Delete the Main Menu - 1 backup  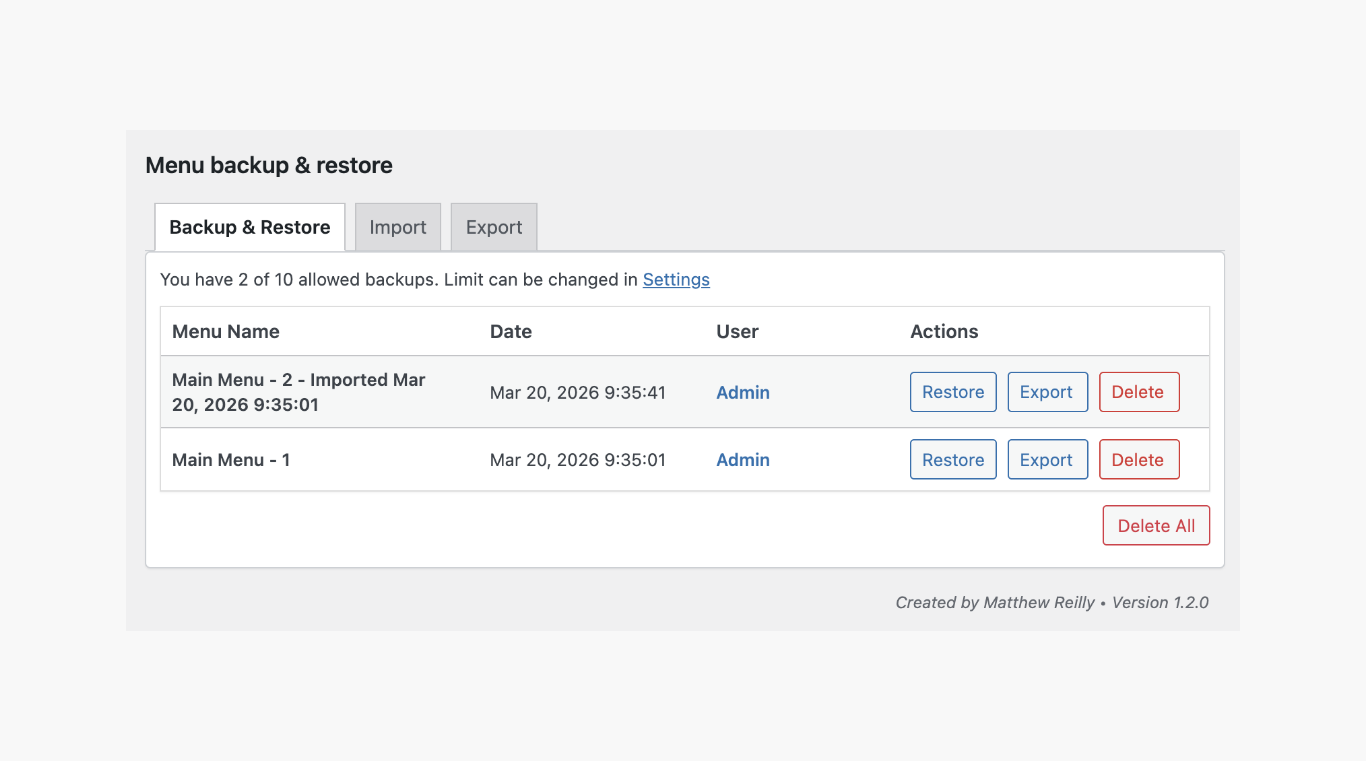(1138, 460)
